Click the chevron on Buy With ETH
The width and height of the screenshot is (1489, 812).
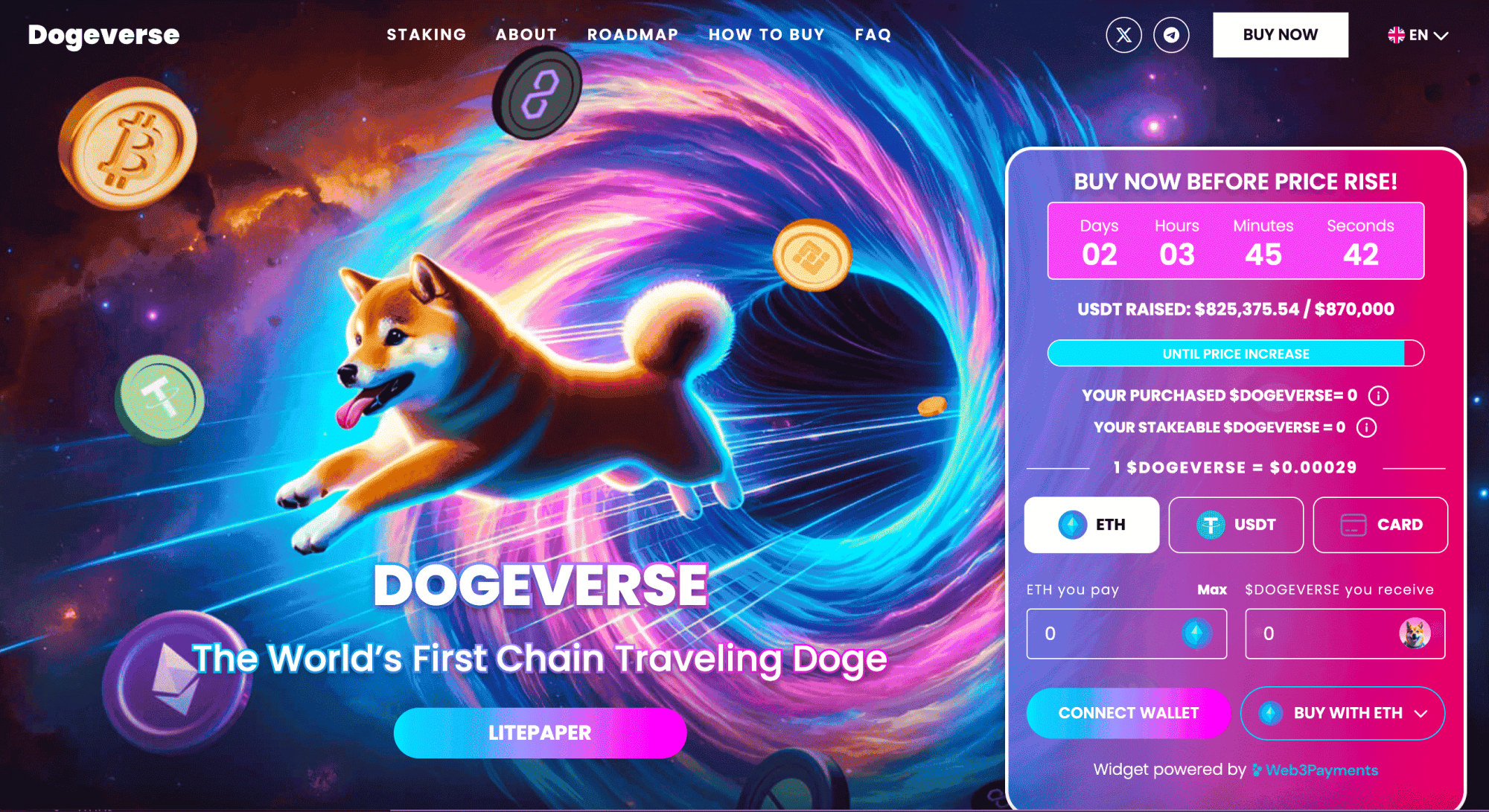point(1421,714)
